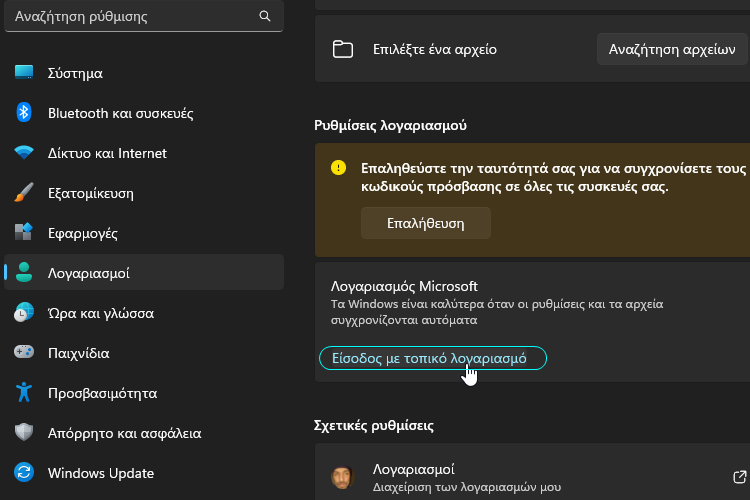Click the Σύστημα monitor icon

[24, 72]
